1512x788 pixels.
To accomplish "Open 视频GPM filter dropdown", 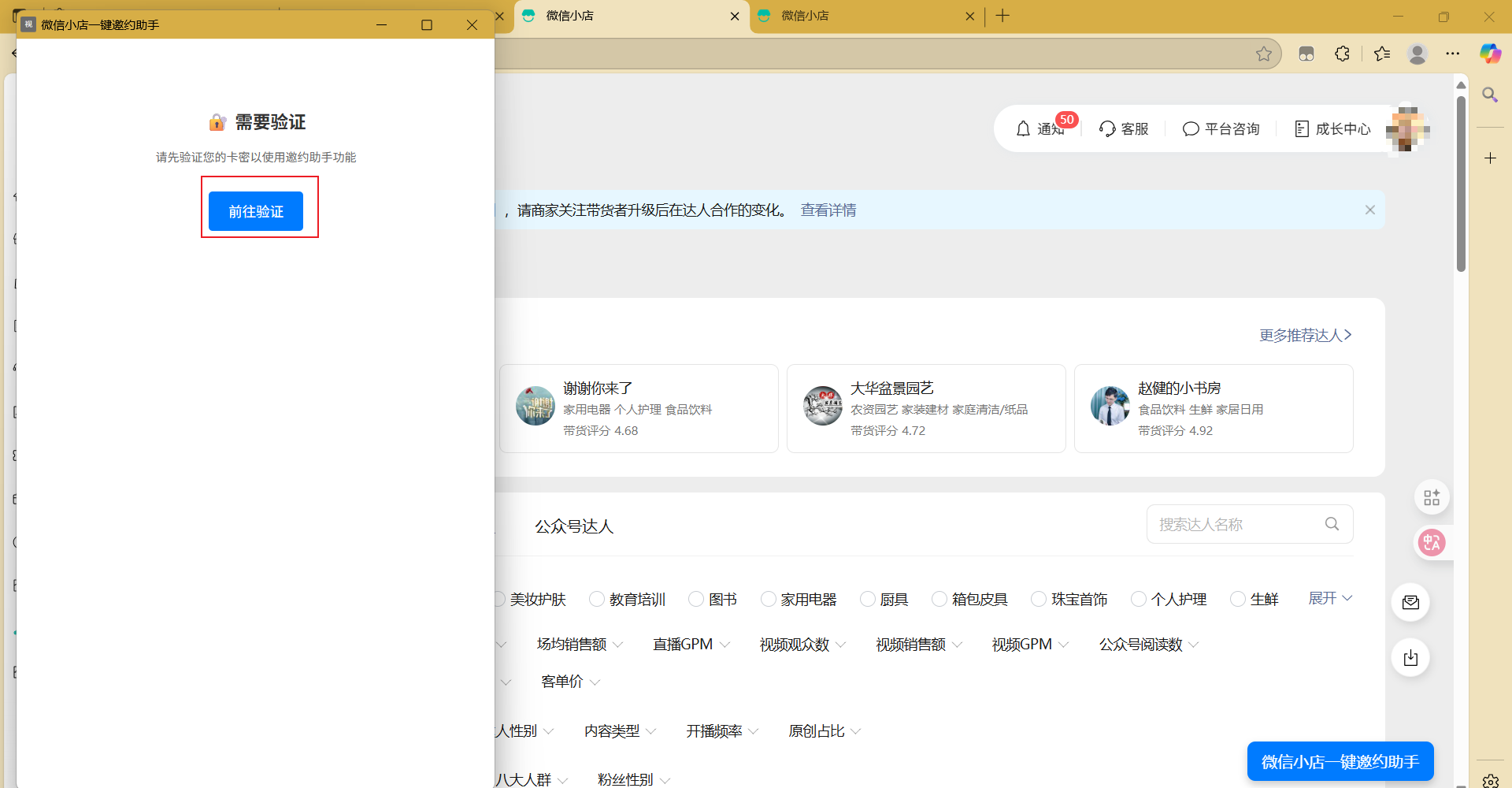I will click(x=1030, y=645).
